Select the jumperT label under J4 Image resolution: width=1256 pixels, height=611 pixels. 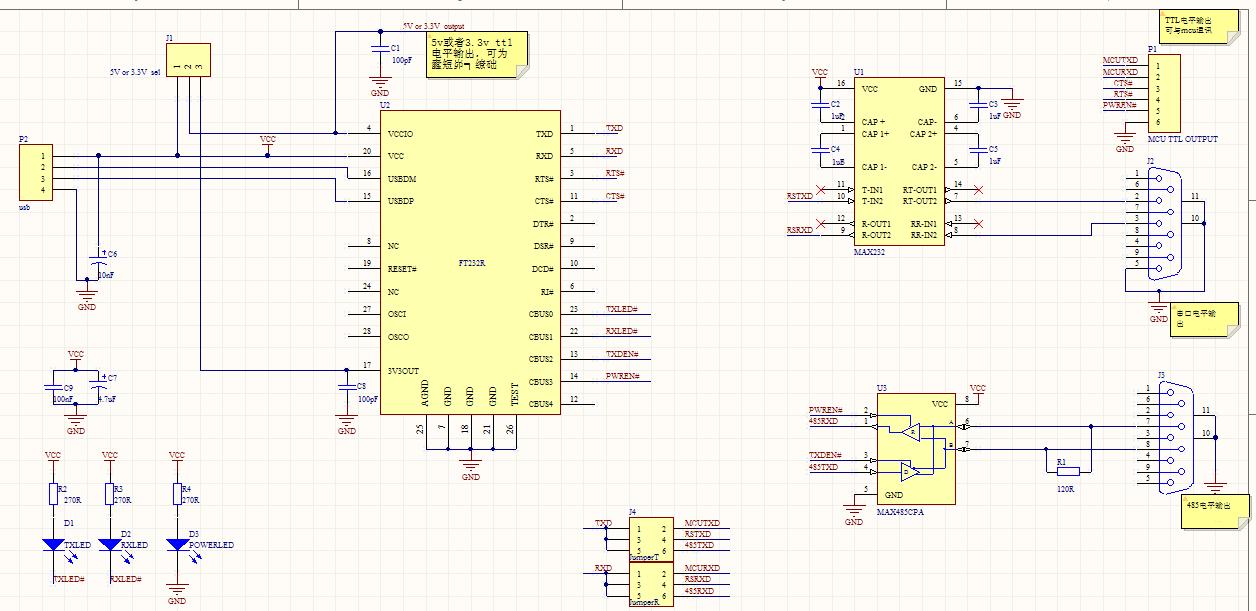pyautogui.click(x=645, y=555)
